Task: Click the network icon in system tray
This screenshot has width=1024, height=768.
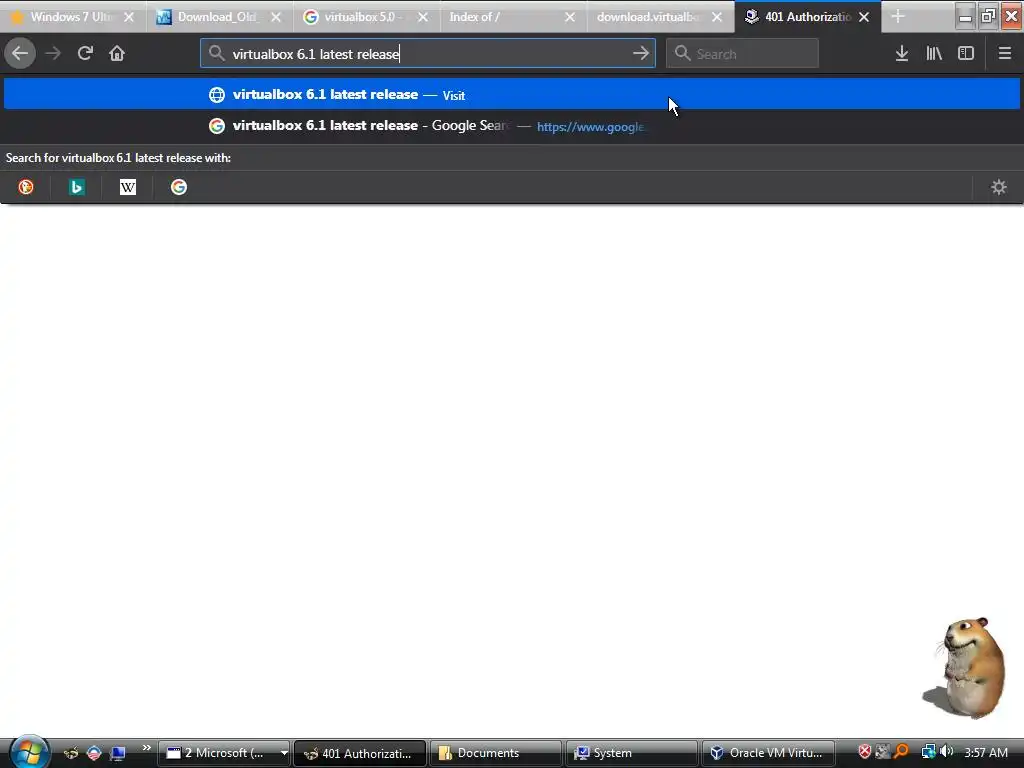Action: pos(928,752)
